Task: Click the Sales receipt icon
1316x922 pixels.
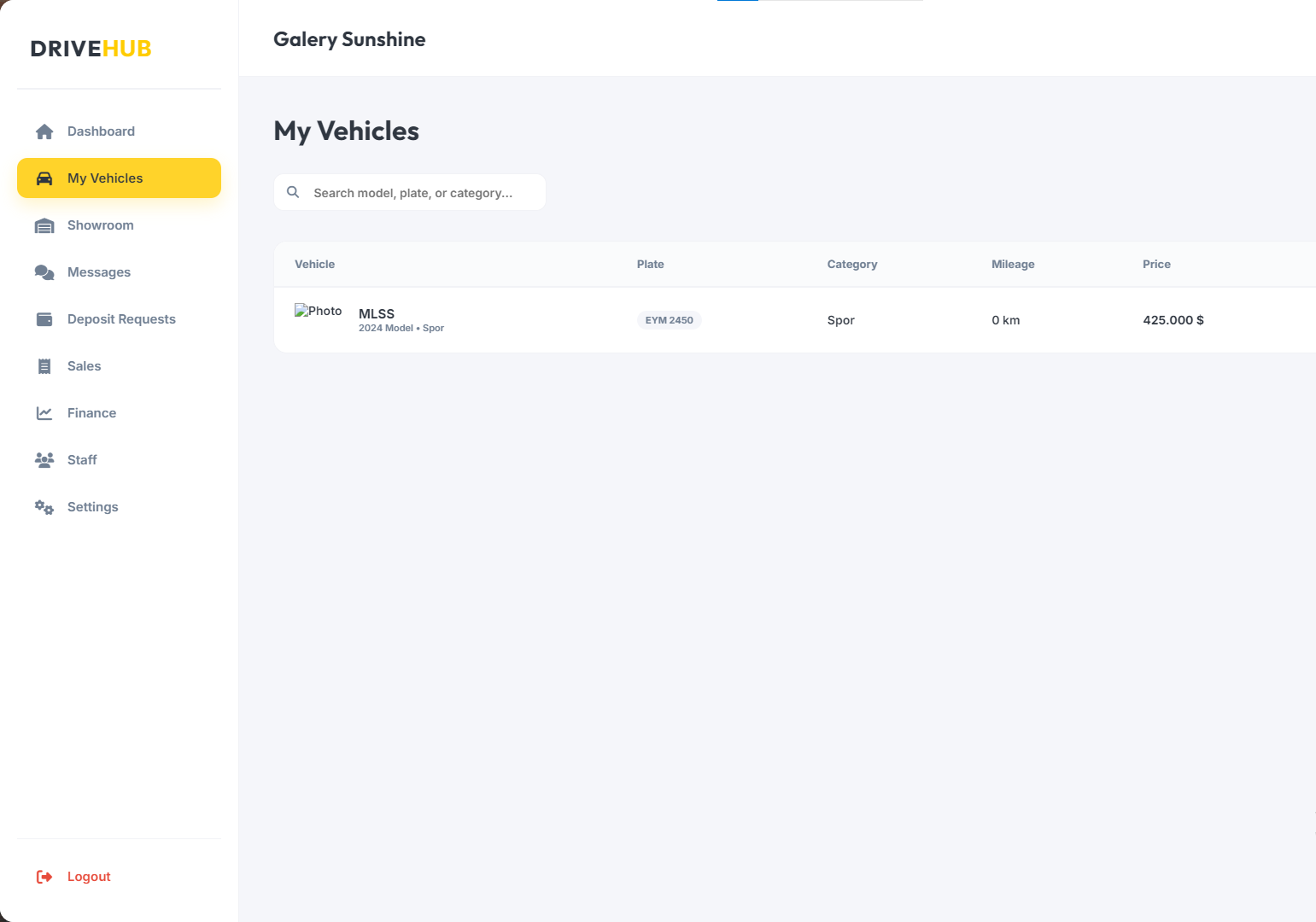Action: [44, 366]
